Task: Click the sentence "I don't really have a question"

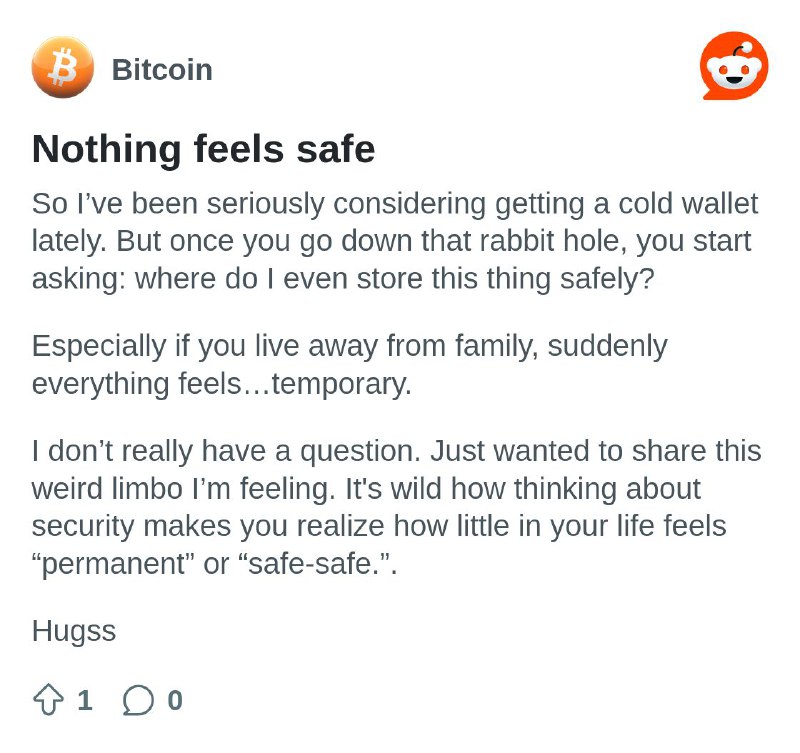Action: (x=226, y=451)
